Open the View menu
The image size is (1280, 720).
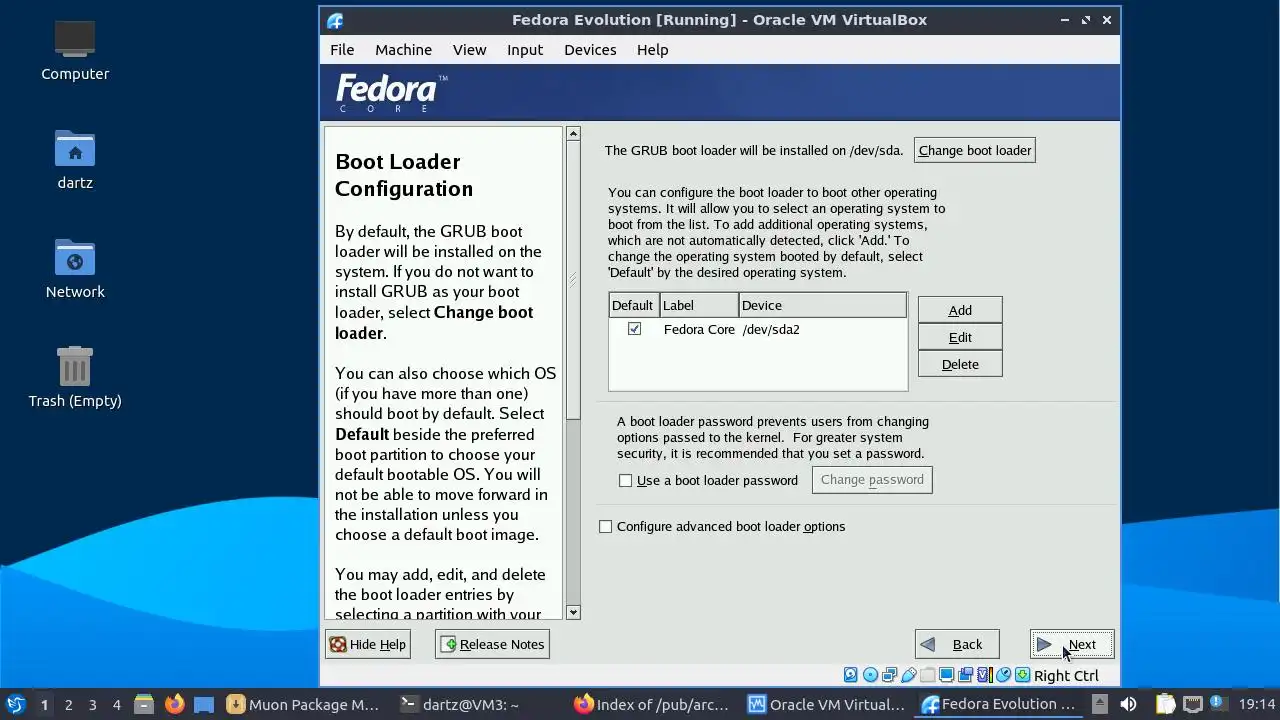469,50
